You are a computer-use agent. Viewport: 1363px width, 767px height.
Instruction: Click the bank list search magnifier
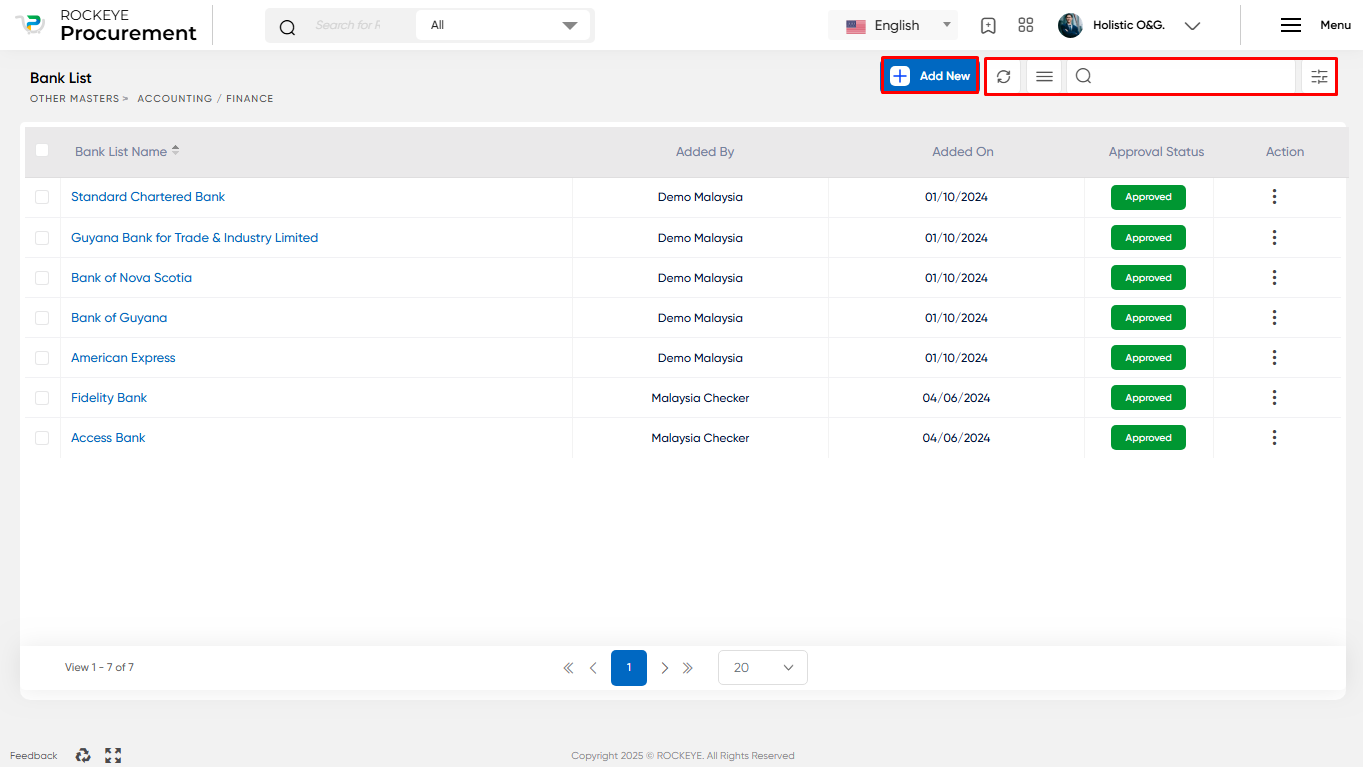[1083, 76]
